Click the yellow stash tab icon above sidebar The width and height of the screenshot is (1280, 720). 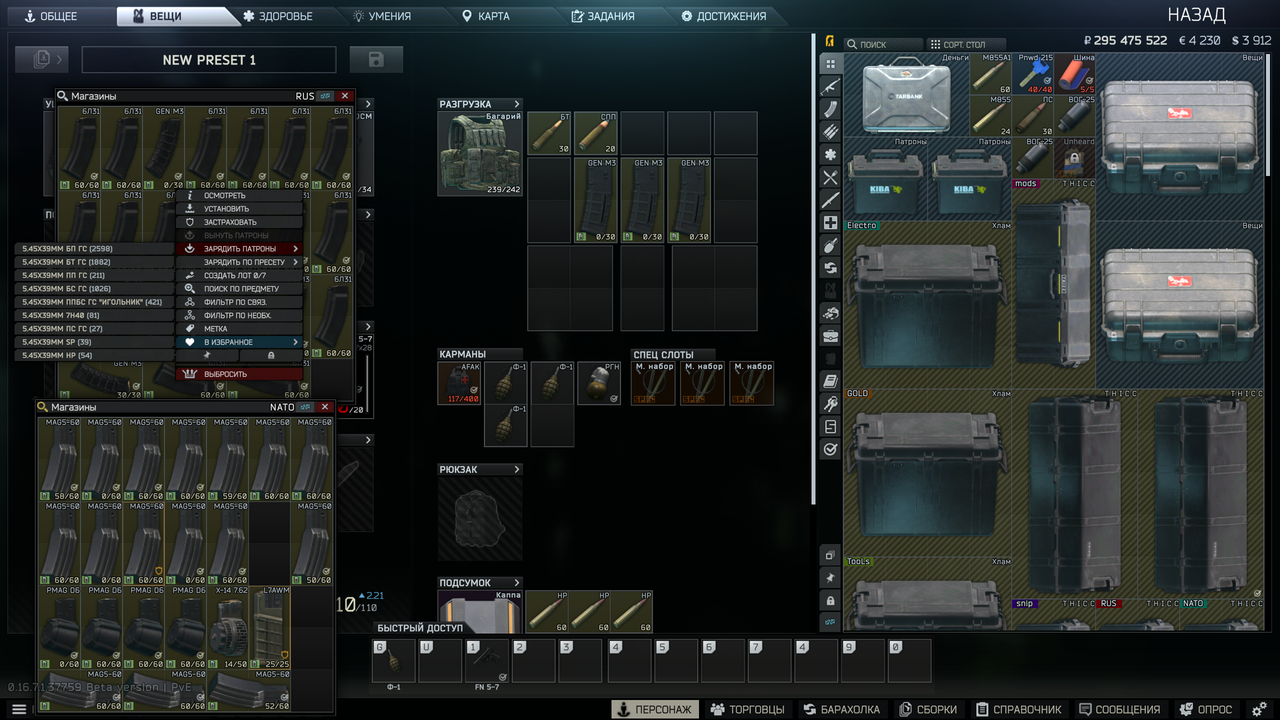tap(830, 42)
